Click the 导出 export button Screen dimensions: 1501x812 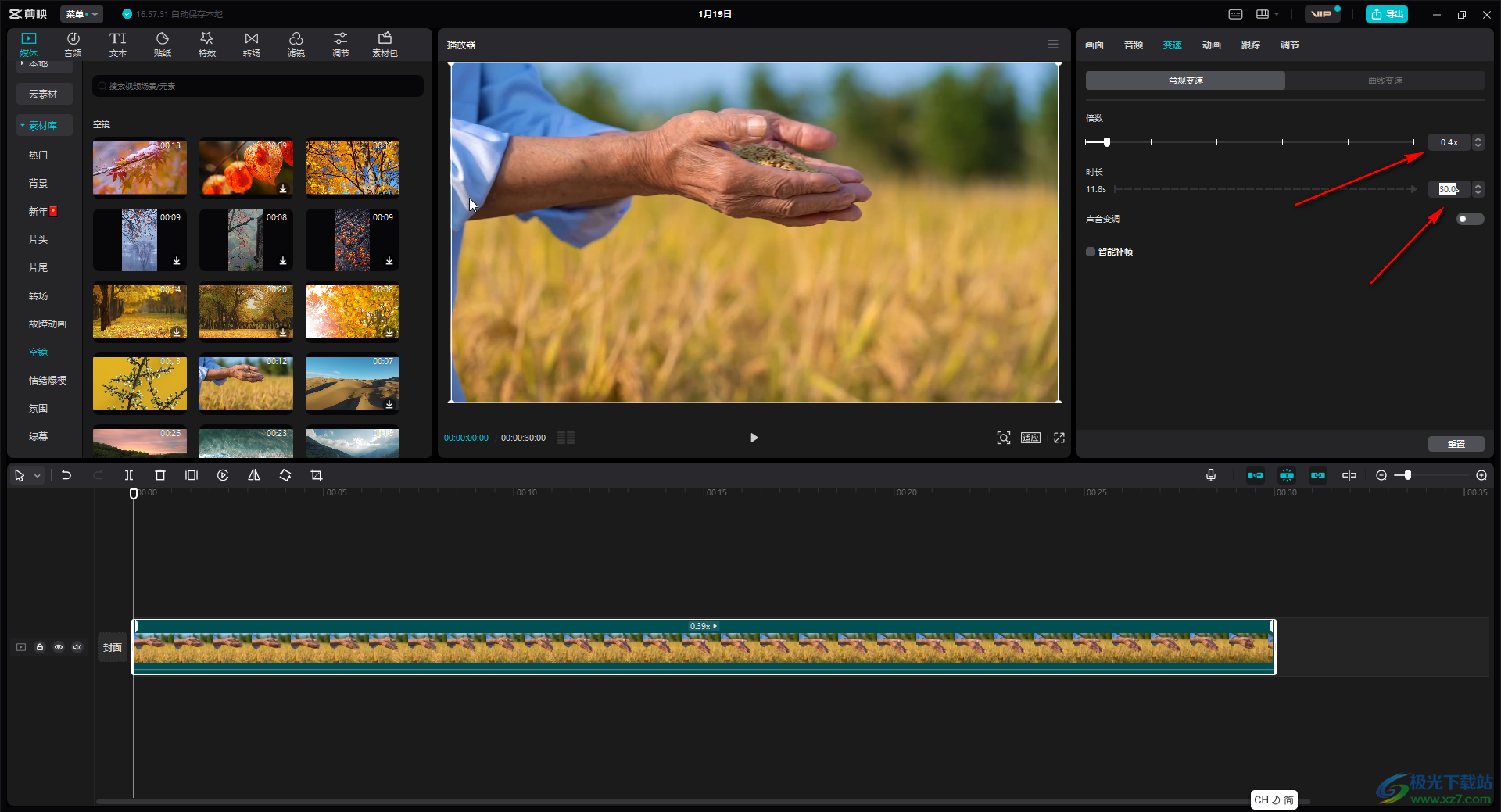1387,14
